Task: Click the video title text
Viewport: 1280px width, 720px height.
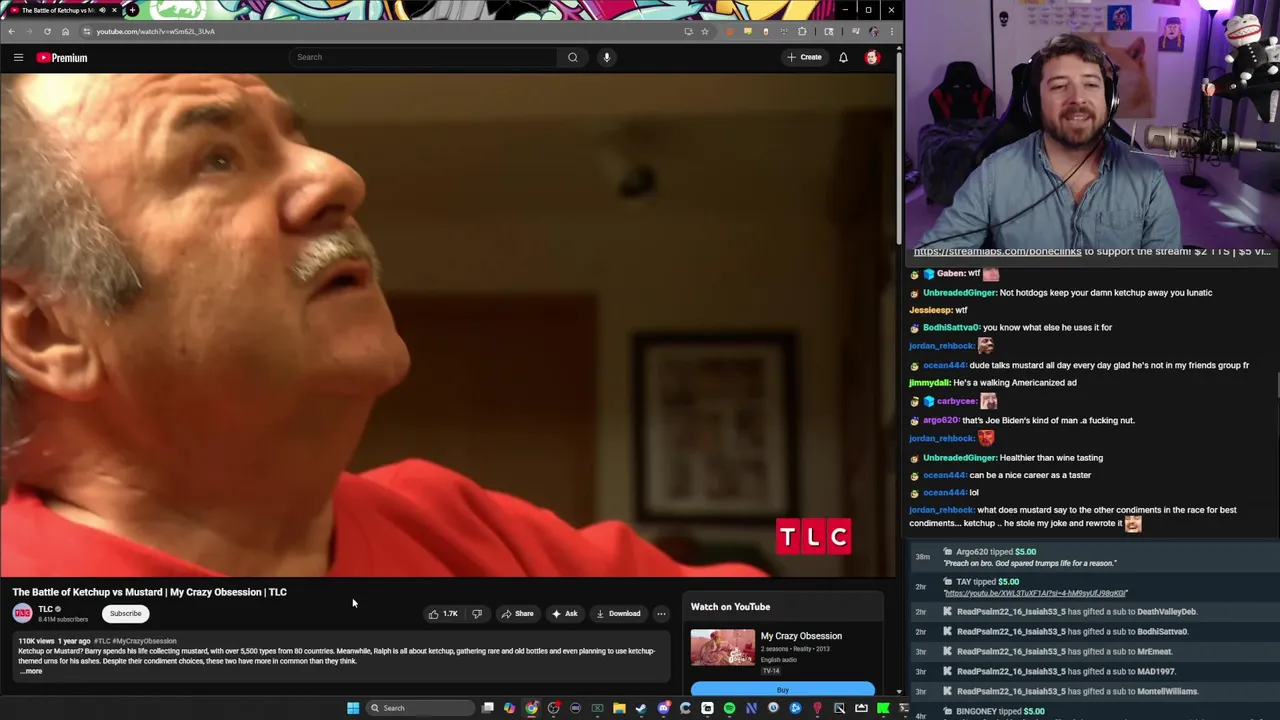Action: 150,592
